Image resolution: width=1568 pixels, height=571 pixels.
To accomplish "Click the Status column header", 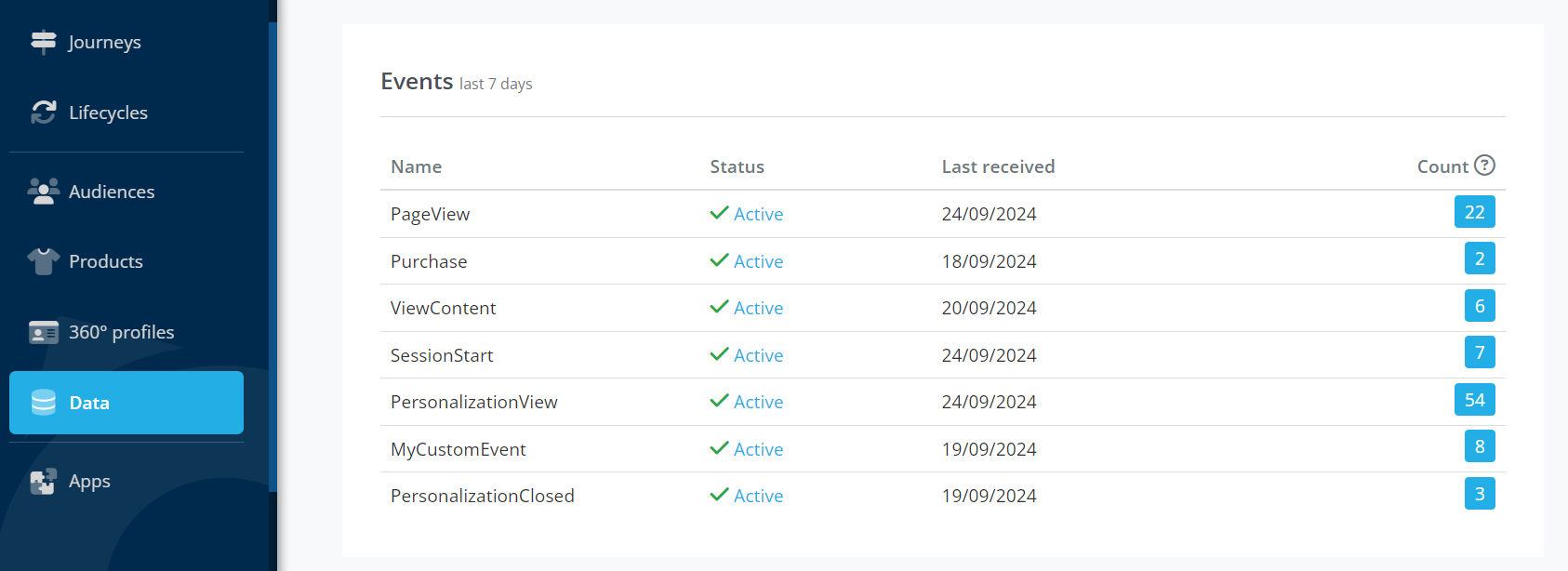I will [737, 166].
